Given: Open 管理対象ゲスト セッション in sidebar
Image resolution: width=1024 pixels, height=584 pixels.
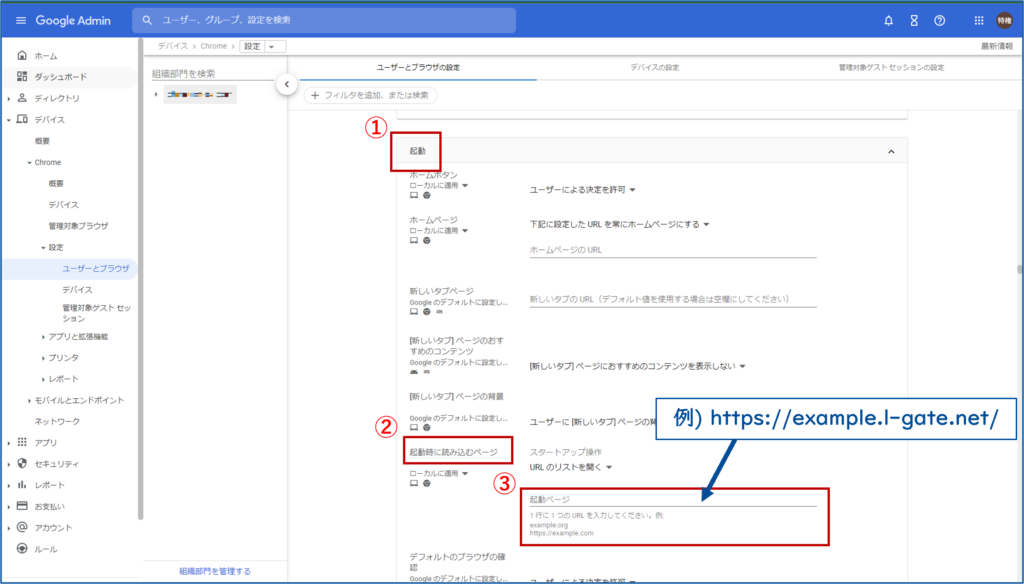Looking at the screenshot, I should (97, 313).
